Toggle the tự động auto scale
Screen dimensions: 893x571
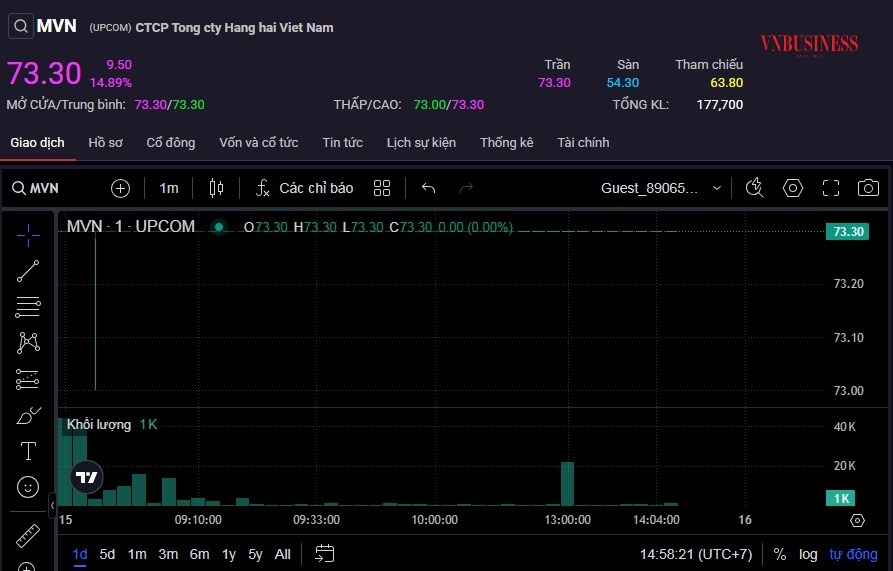coord(853,554)
